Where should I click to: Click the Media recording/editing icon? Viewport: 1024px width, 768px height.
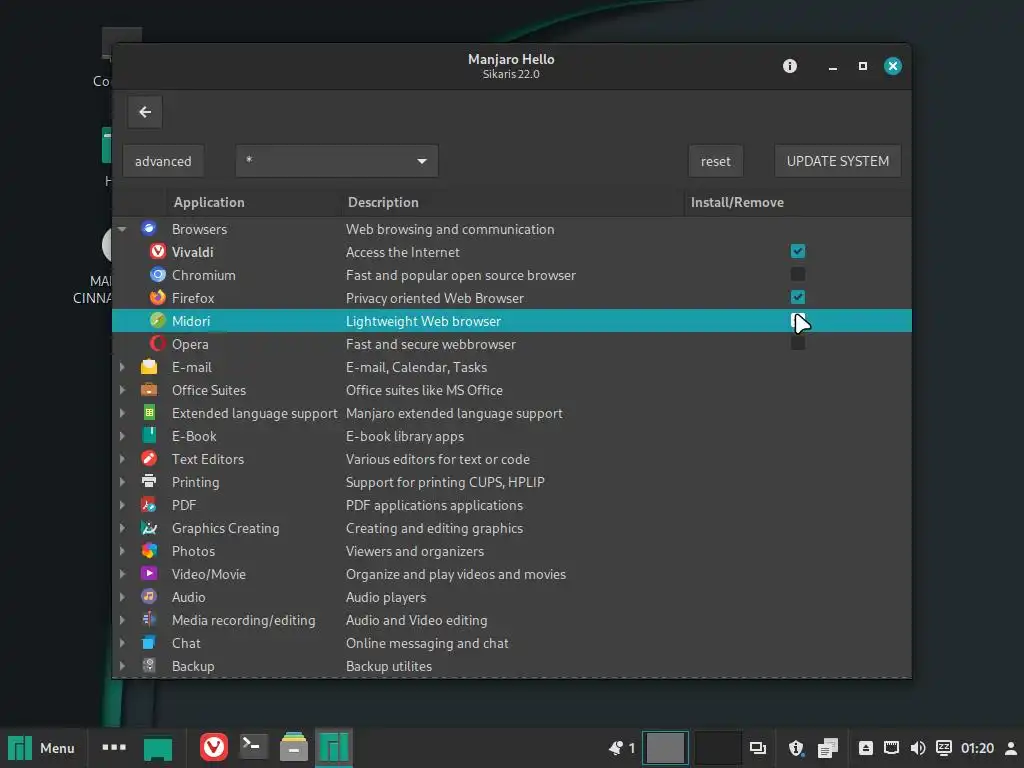click(149, 619)
